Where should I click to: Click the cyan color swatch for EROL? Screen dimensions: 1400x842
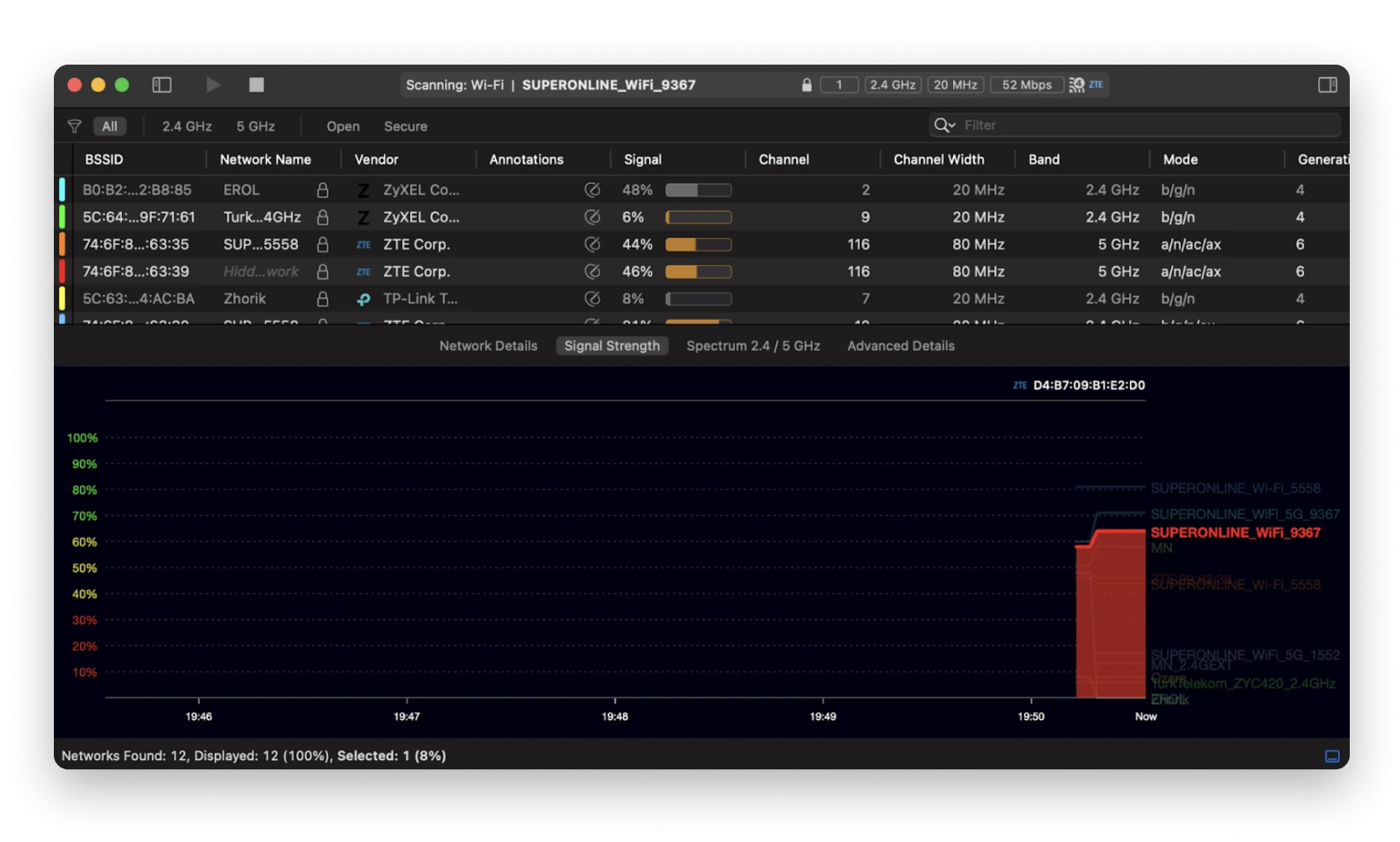62,189
